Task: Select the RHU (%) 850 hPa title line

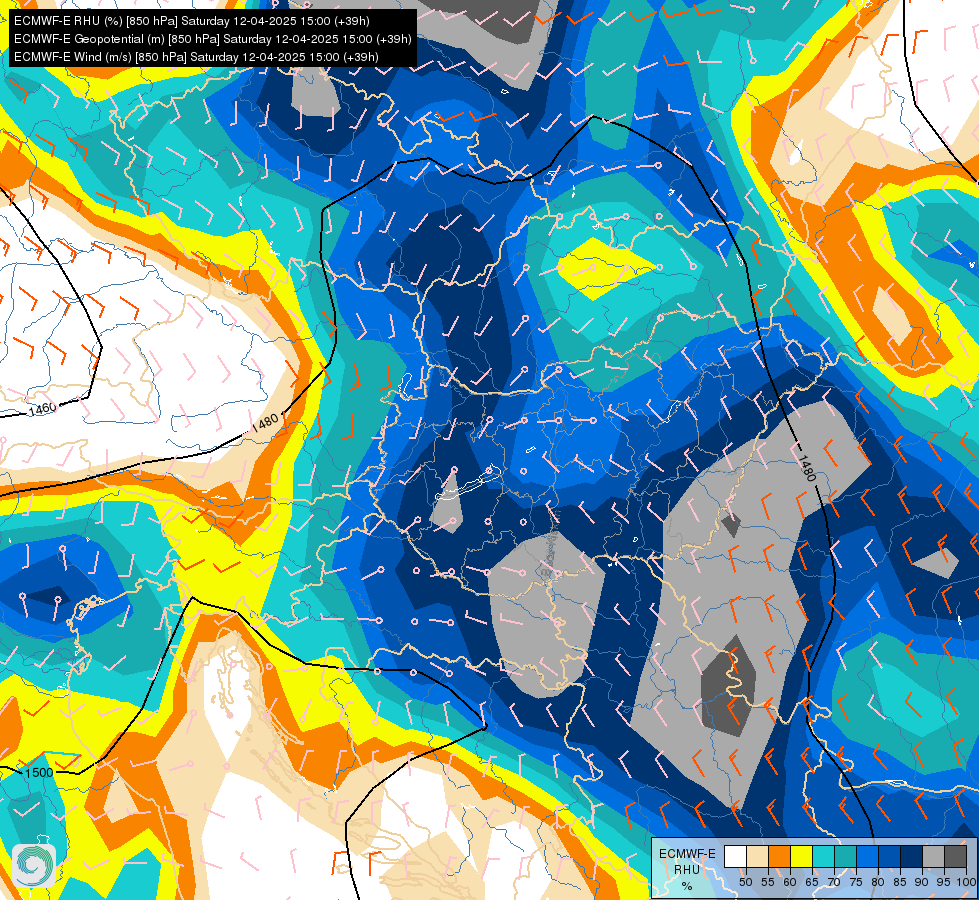Action: pos(192,21)
